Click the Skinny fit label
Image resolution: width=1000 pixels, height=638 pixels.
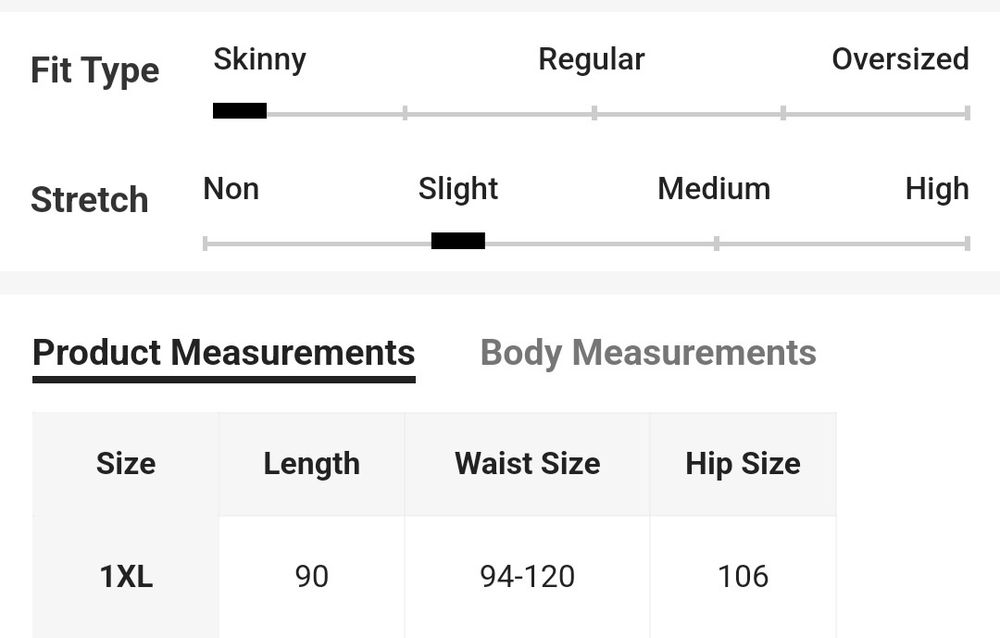(260, 60)
